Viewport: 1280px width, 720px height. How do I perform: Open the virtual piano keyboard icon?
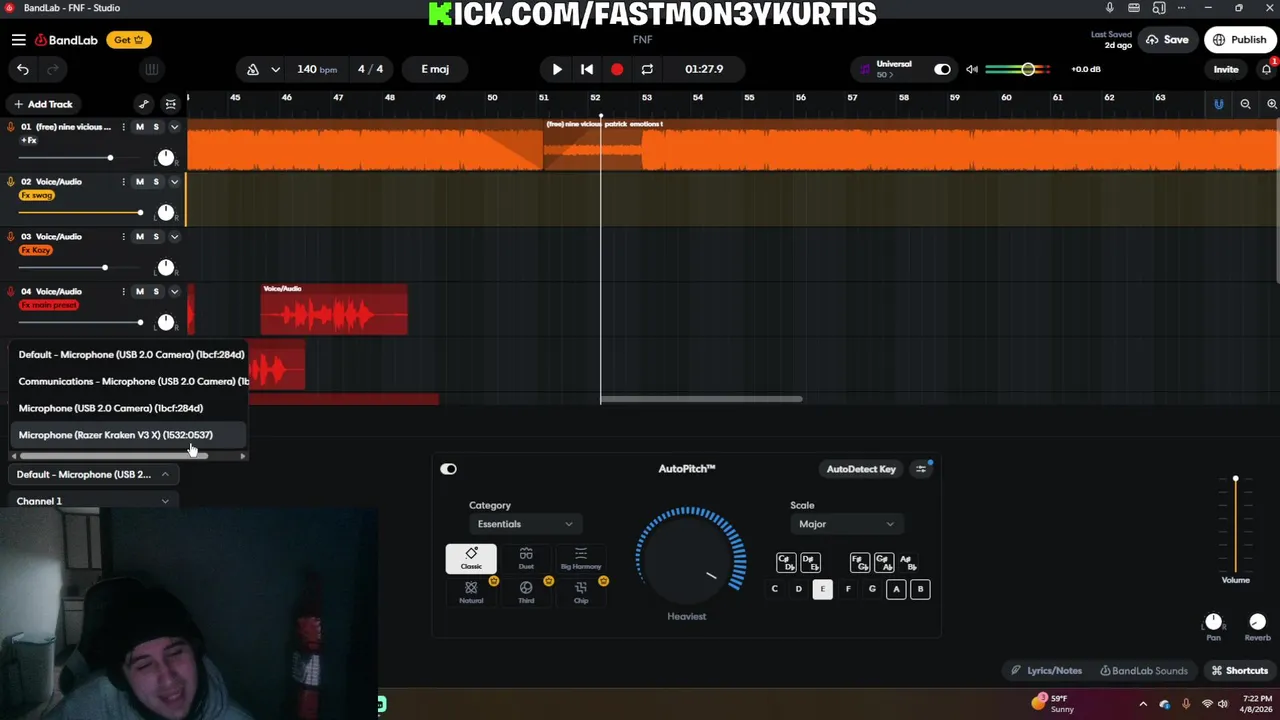pyautogui.click(x=151, y=69)
